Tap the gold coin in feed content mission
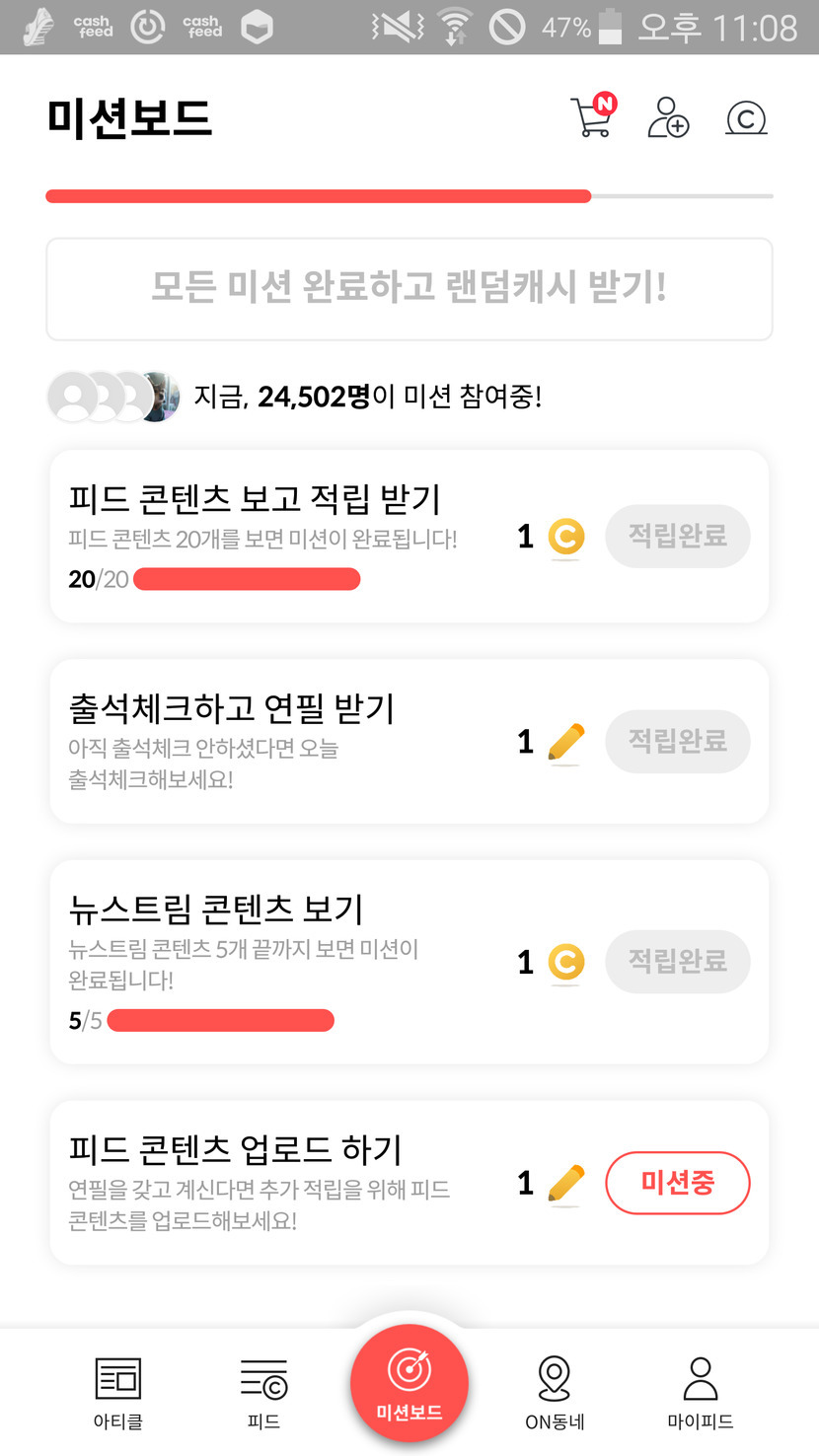 pyautogui.click(x=566, y=538)
